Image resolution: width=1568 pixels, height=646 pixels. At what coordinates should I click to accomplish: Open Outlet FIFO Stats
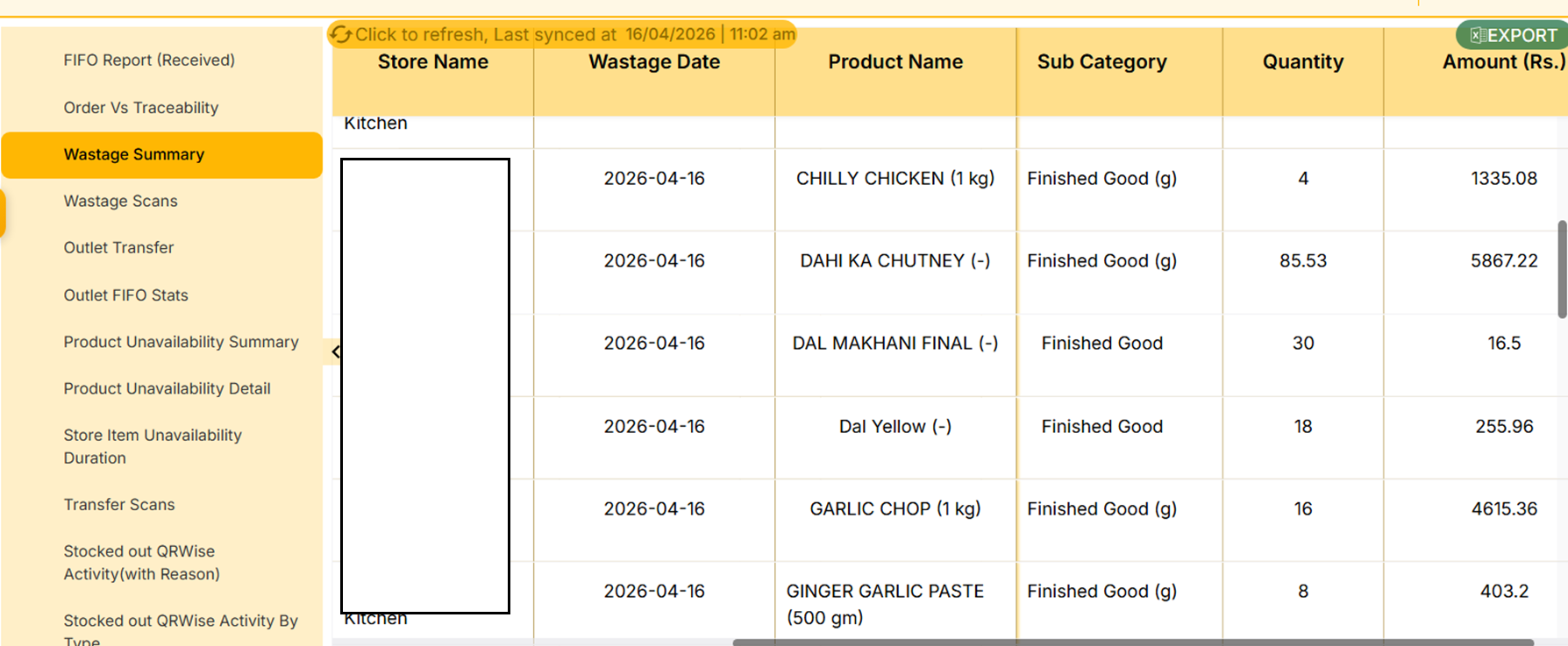(x=126, y=295)
